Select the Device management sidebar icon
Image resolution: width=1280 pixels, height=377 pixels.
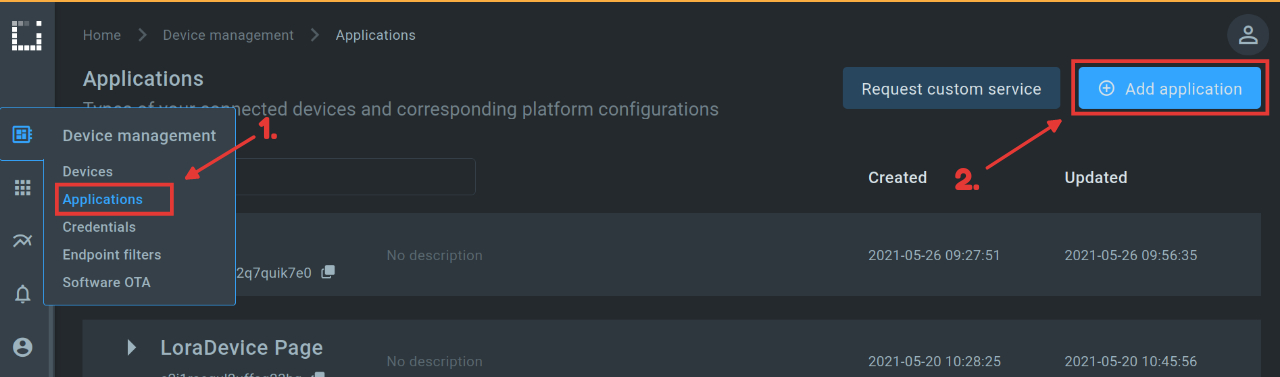(22, 134)
